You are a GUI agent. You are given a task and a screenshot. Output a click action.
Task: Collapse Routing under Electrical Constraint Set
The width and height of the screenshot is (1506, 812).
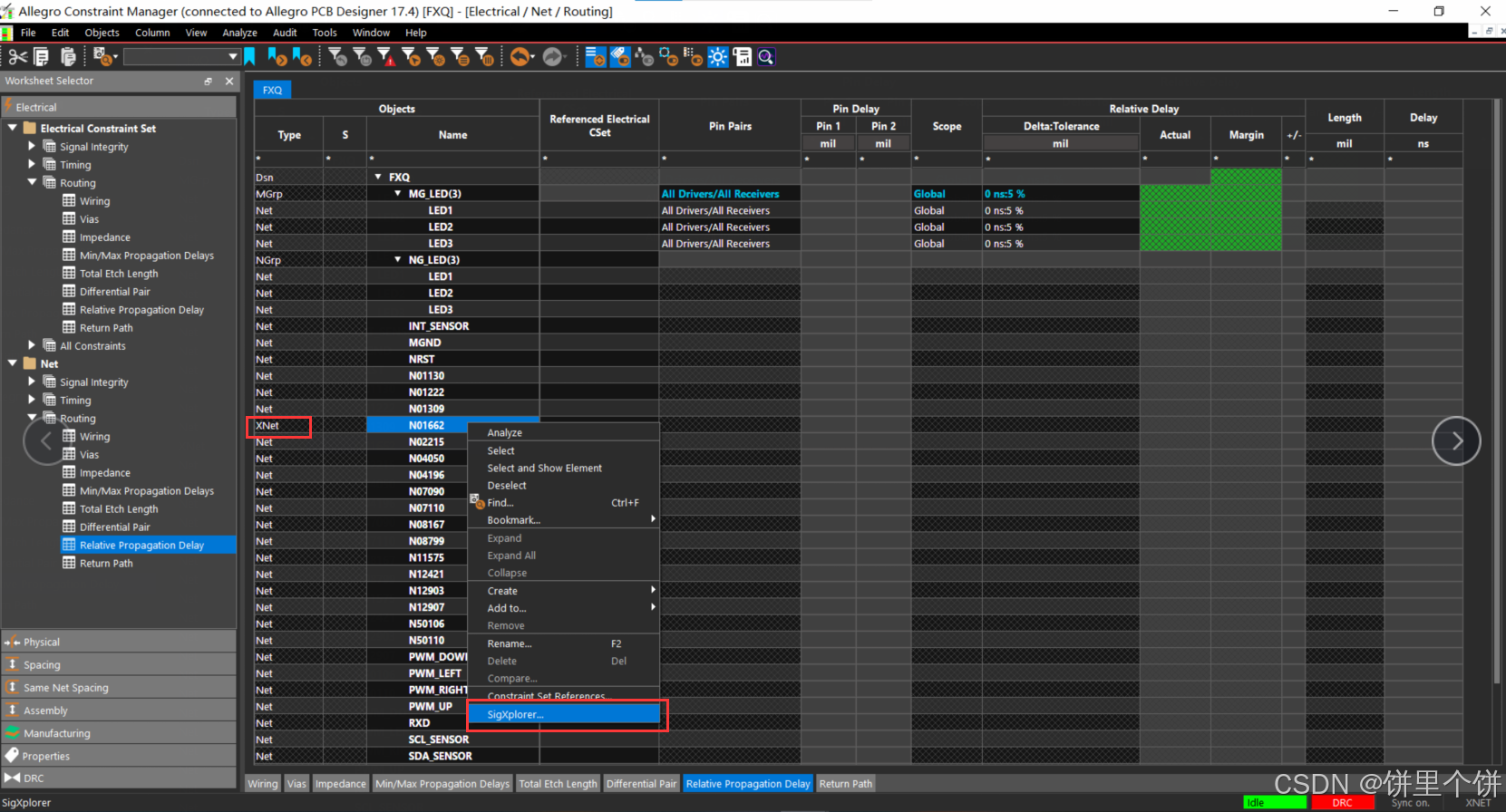click(x=32, y=182)
